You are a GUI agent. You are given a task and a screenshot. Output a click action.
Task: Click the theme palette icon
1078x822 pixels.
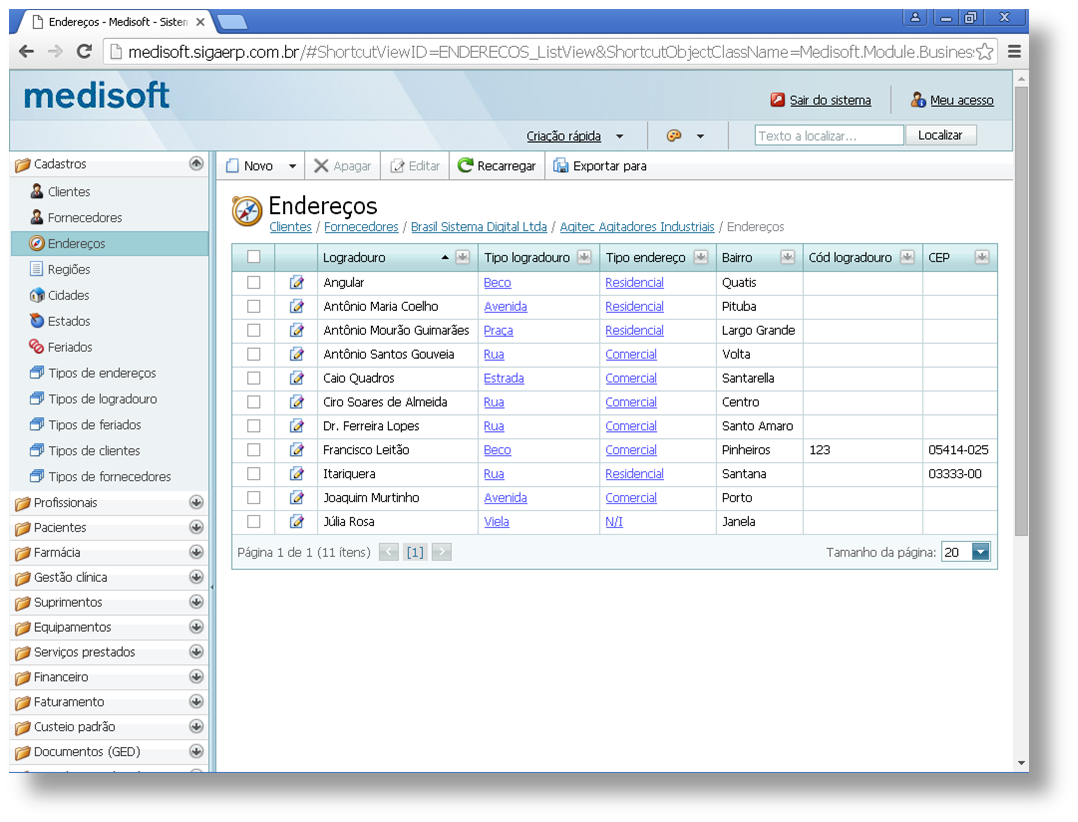(674, 135)
